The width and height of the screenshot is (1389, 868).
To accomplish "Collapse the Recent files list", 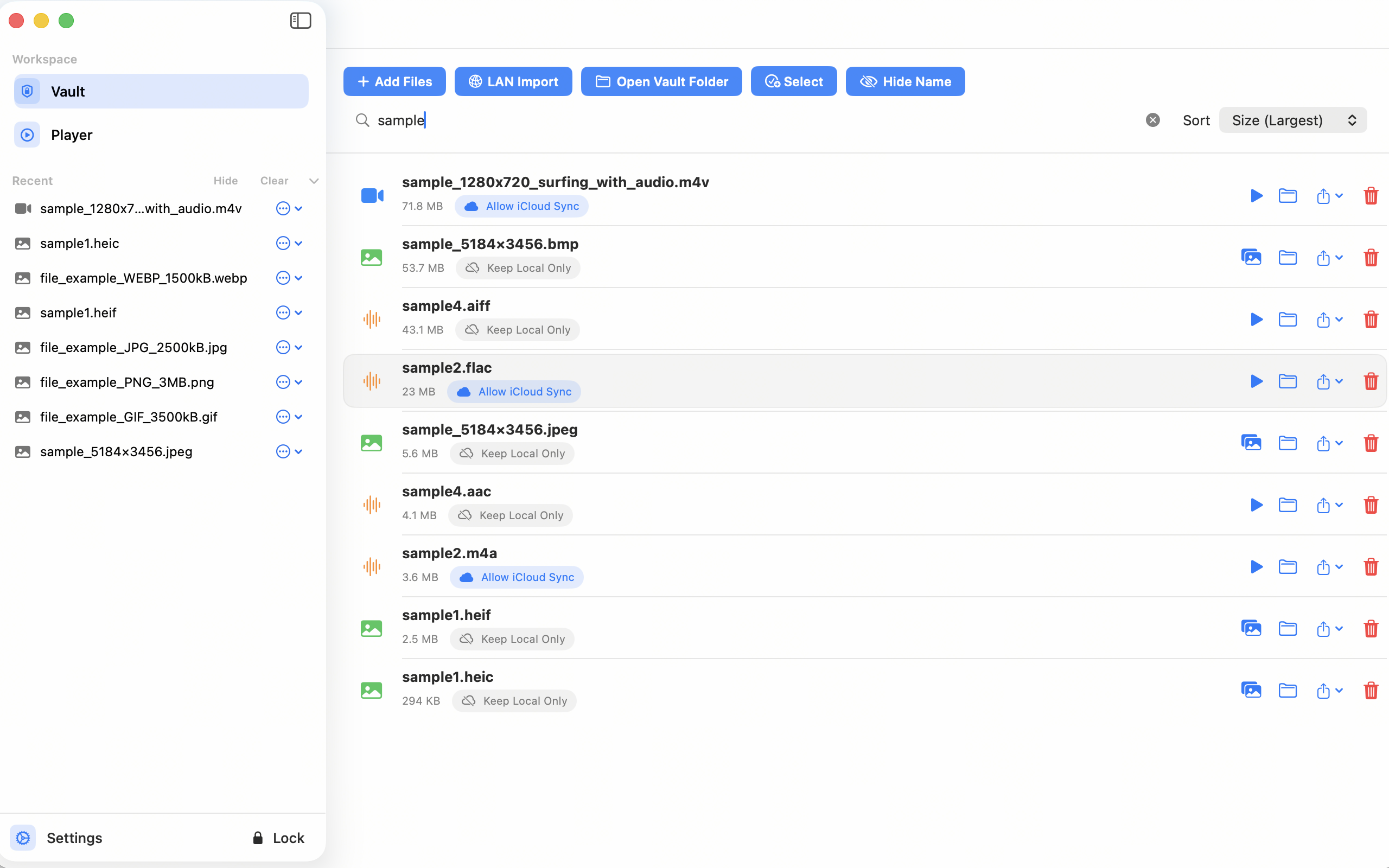I will (314, 180).
